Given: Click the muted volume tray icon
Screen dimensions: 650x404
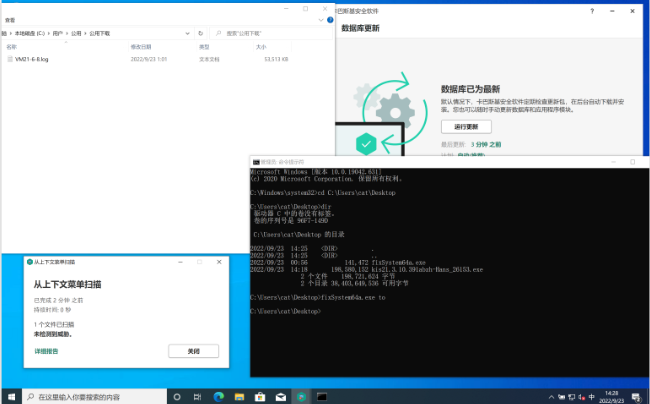Looking at the screenshot, I should click(582, 397).
